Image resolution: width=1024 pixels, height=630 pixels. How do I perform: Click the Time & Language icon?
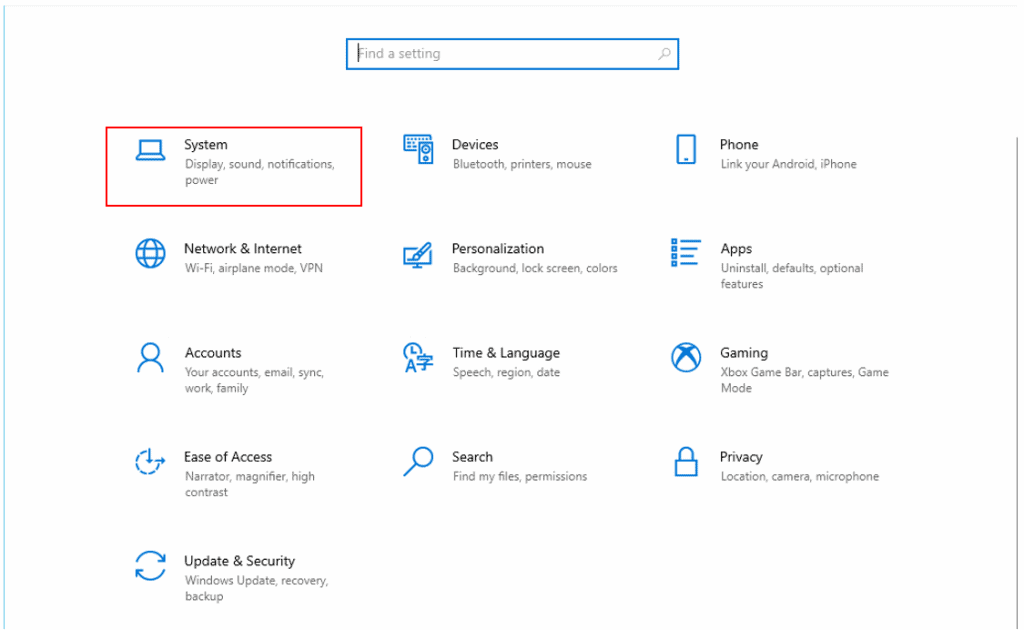click(418, 357)
